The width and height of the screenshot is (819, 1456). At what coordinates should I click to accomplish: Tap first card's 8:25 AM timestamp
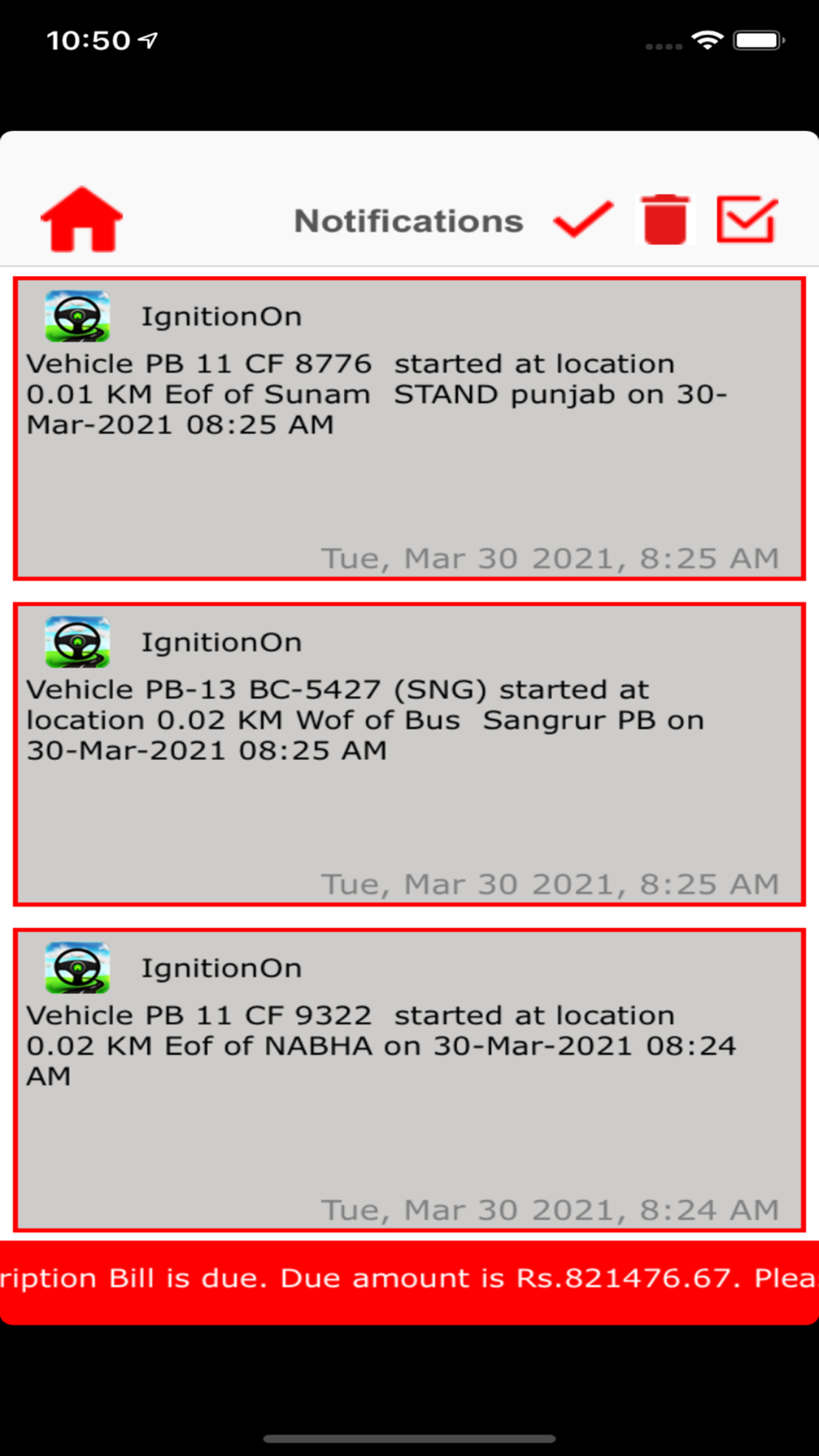[550, 558]
